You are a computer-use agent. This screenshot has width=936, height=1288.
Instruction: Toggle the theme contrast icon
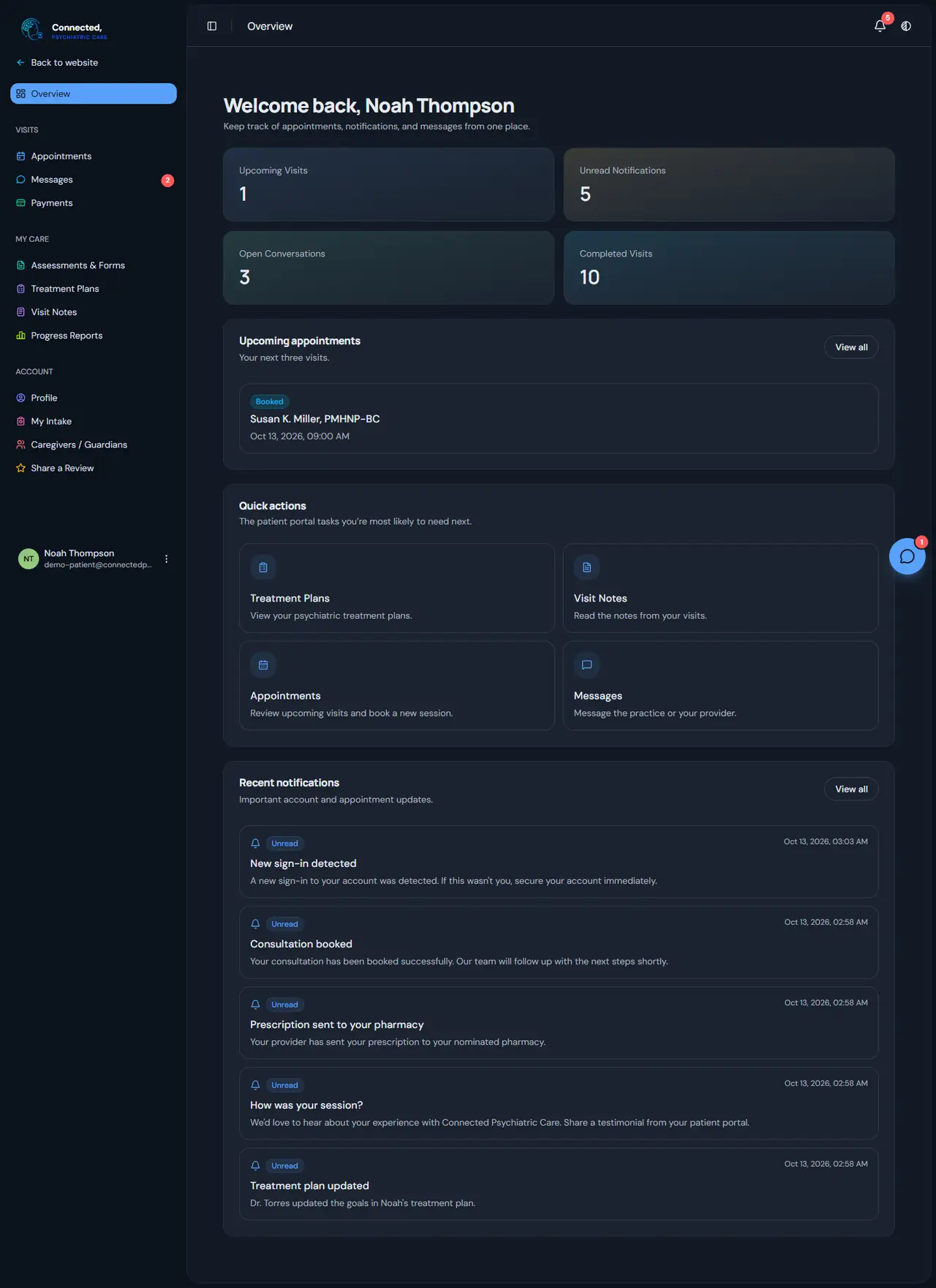pos(906,26)
